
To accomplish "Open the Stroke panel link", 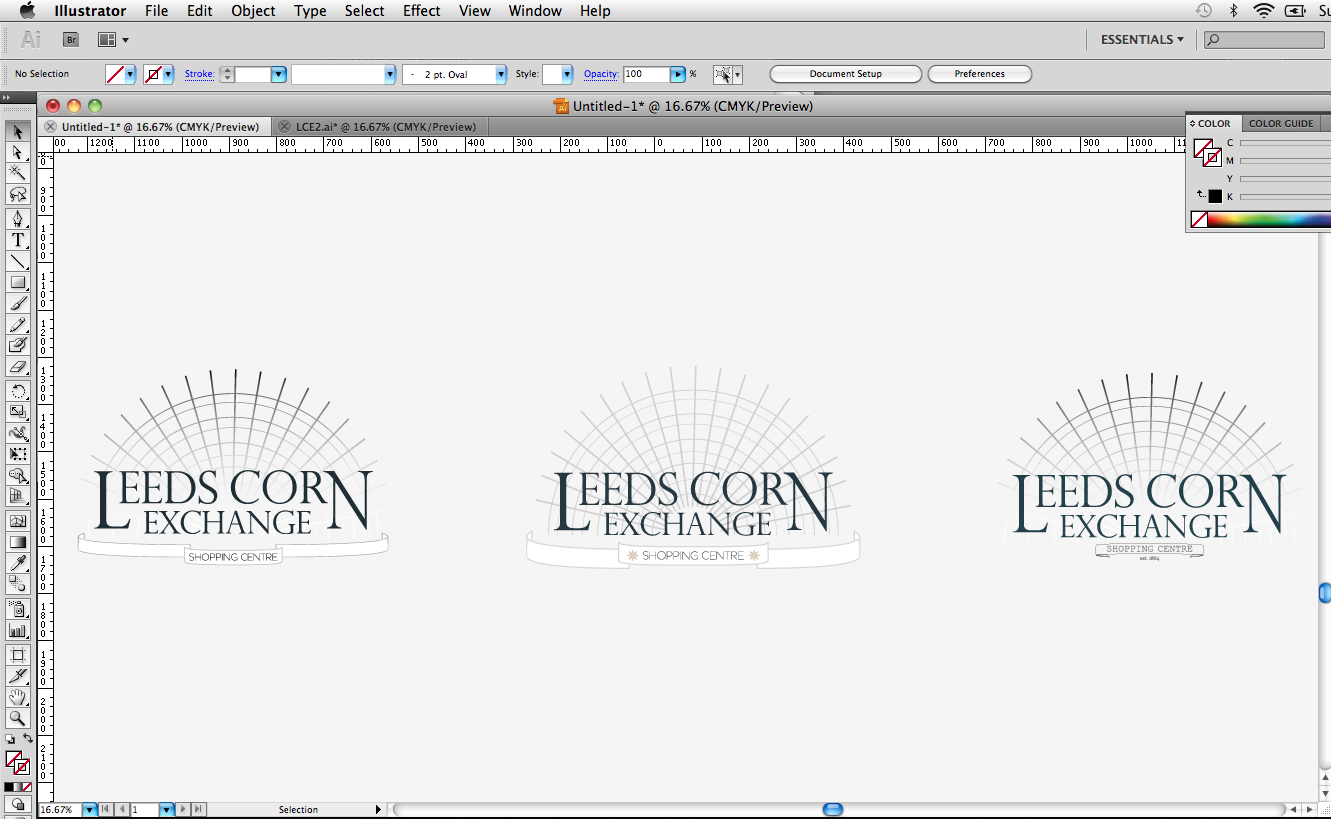I will tap(199, 74).
